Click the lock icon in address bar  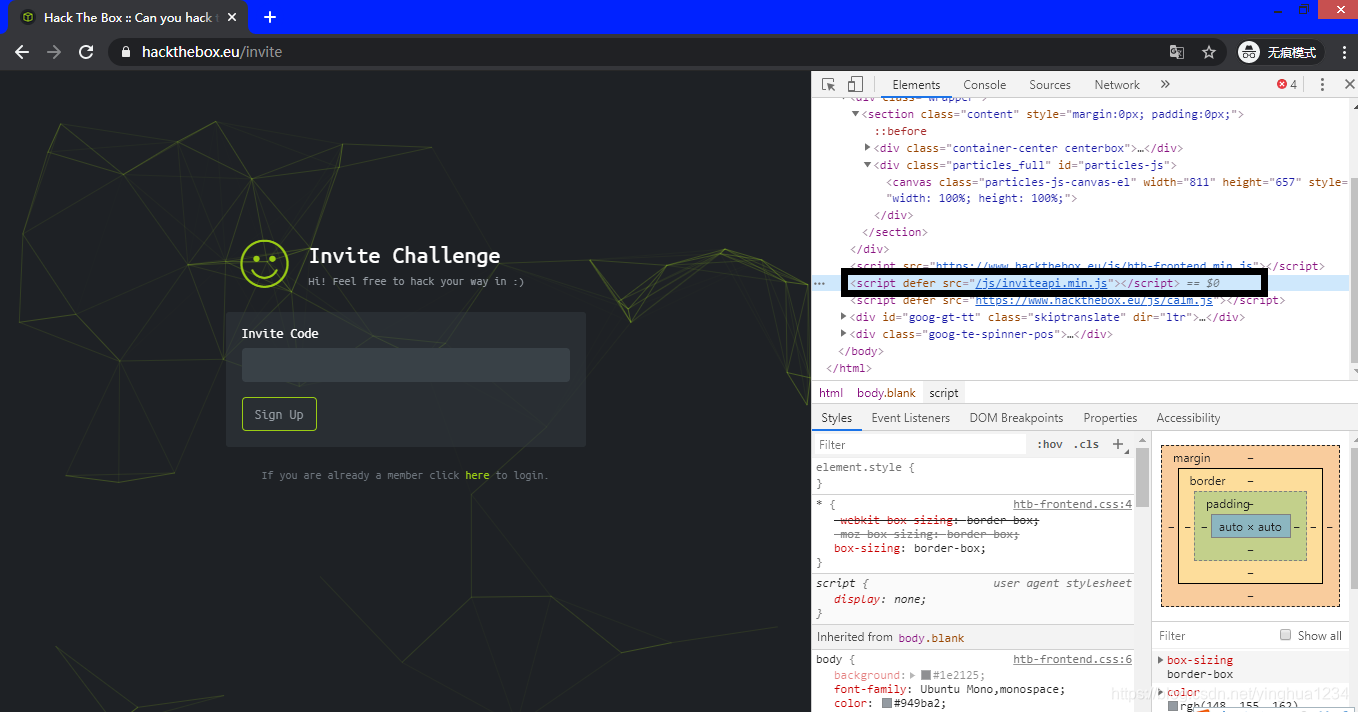coord(124,52)
